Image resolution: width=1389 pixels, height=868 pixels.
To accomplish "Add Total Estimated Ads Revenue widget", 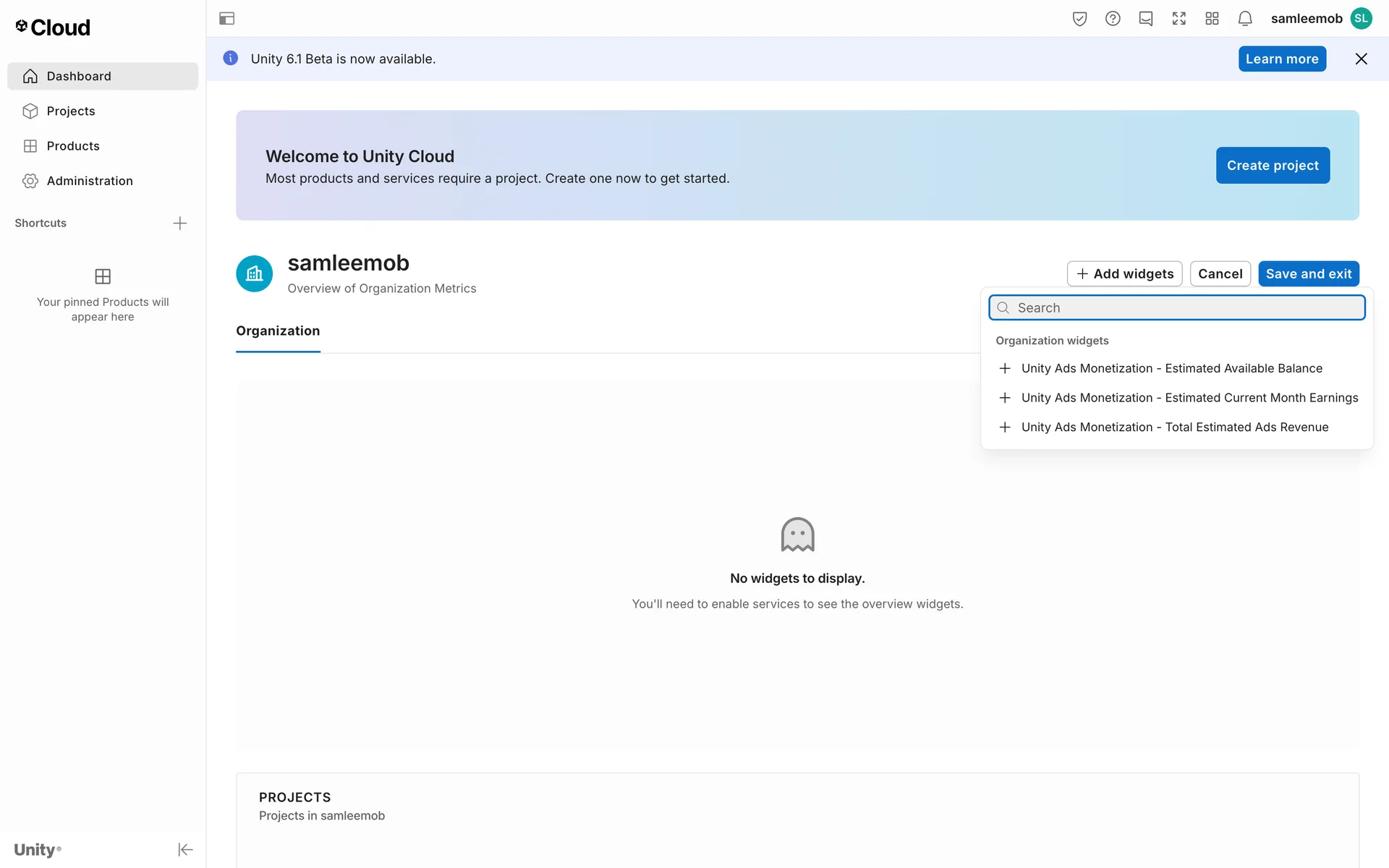I will click(x=1175, y=427).
